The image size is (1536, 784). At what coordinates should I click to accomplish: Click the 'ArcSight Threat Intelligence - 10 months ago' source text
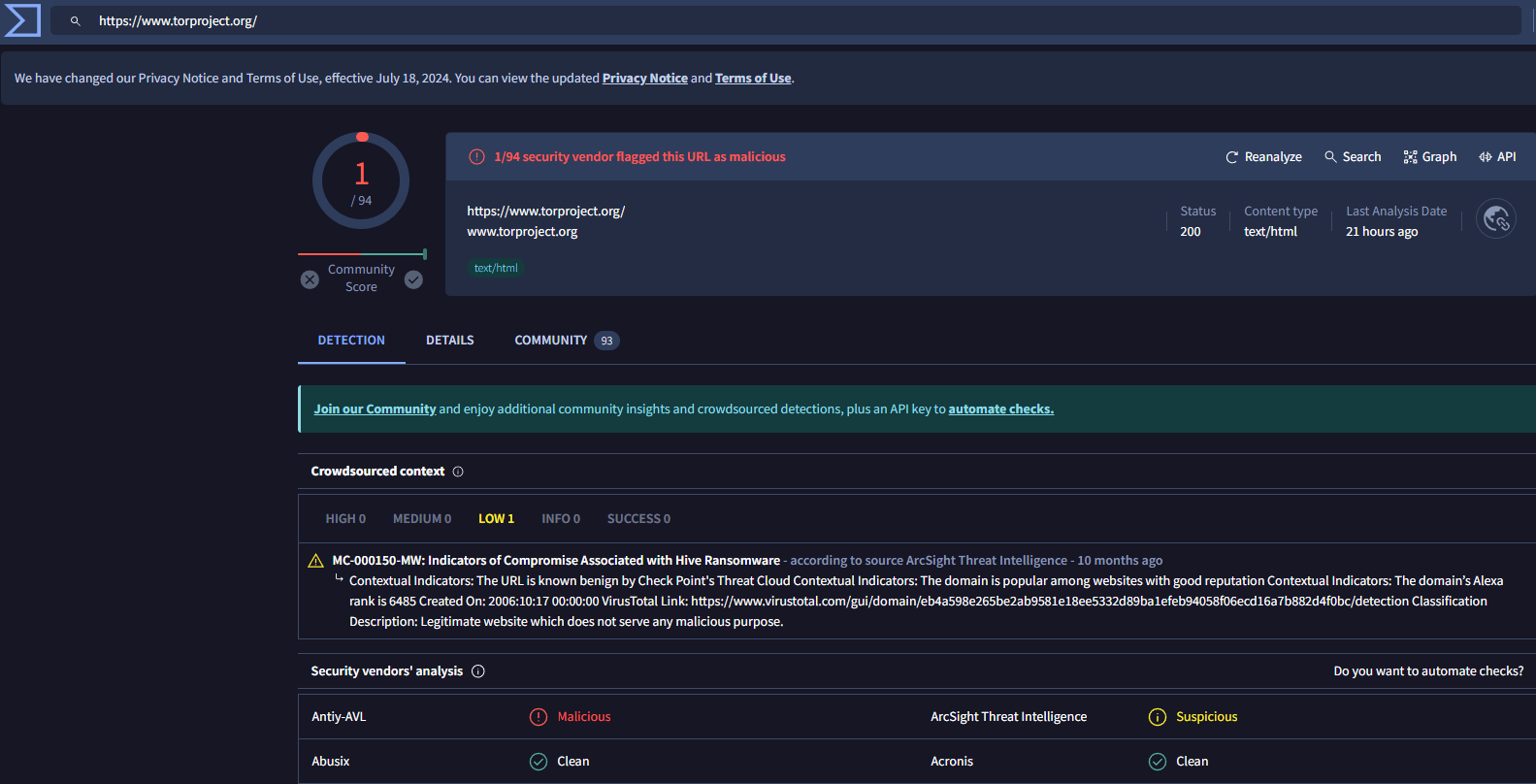point(1034,561)
